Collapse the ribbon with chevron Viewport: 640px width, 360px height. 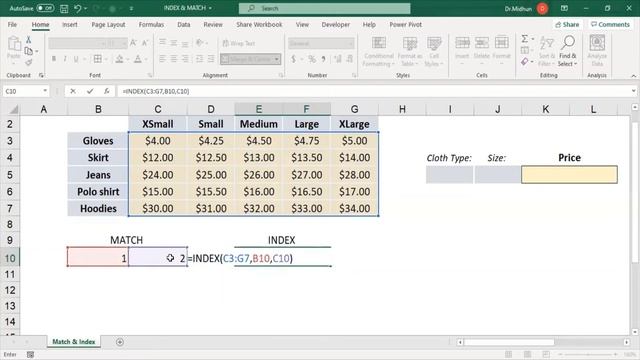pyautogui.click(x=633, y=76)
